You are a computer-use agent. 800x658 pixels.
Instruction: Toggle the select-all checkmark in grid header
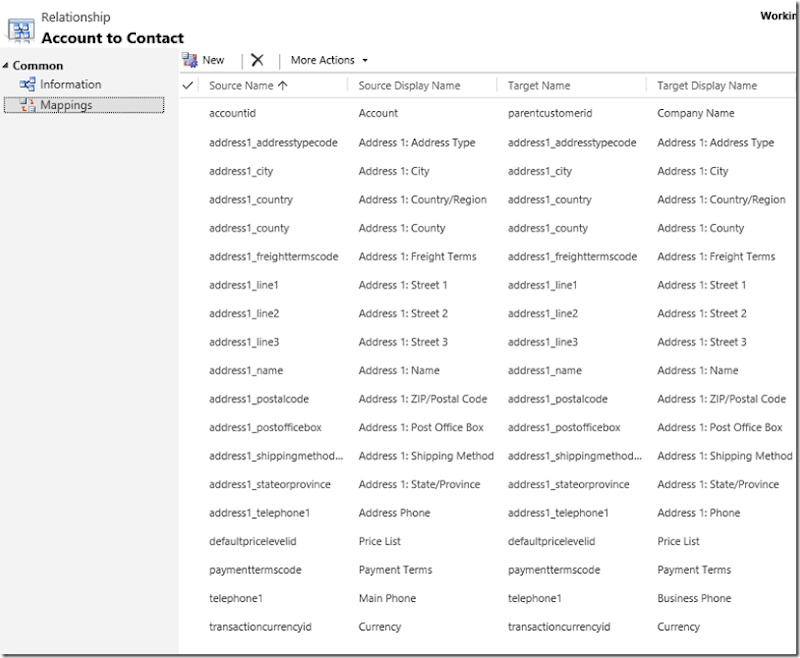coord(189,86)
